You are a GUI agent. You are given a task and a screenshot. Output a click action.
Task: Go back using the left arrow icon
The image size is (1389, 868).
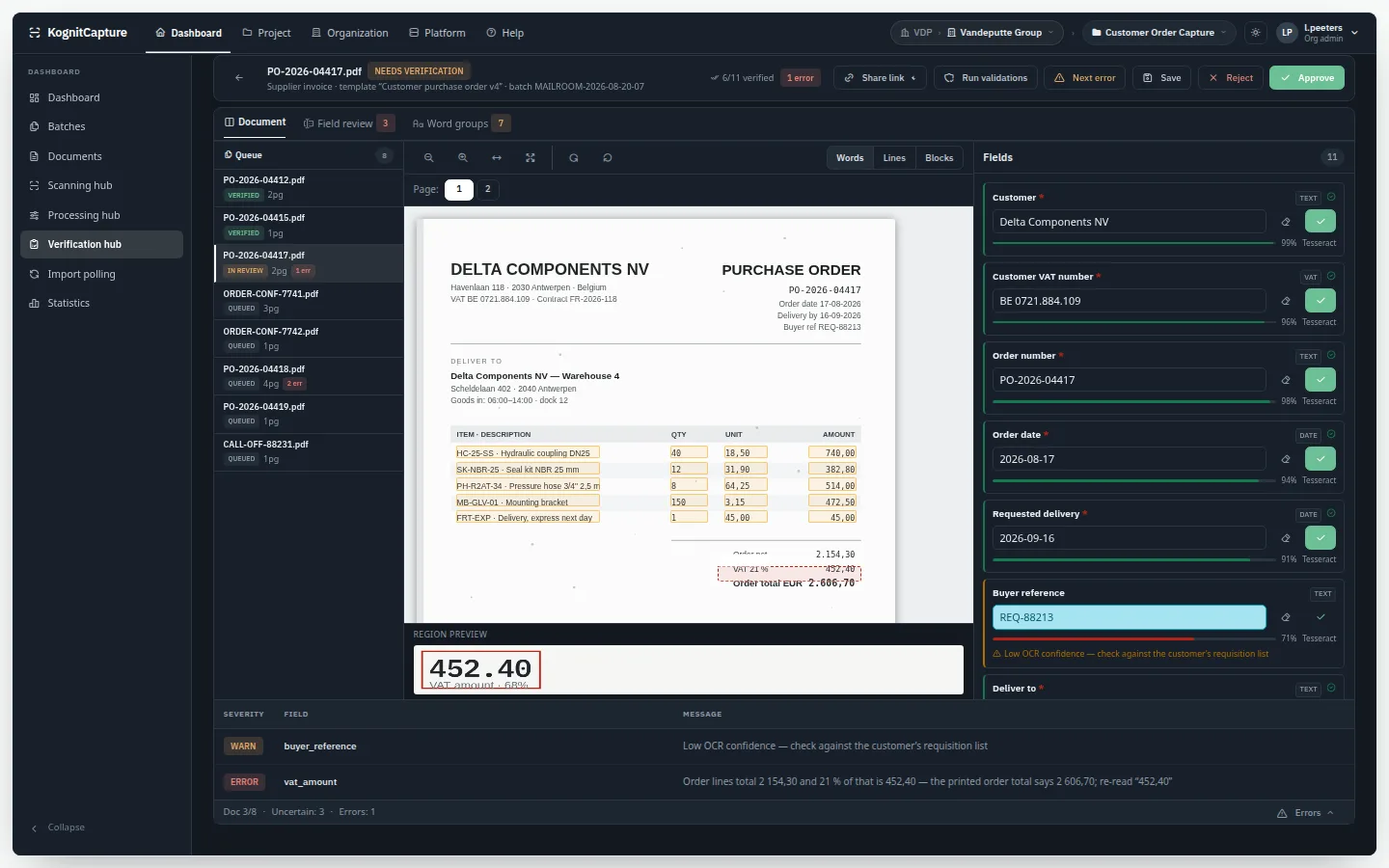(239, 78)
